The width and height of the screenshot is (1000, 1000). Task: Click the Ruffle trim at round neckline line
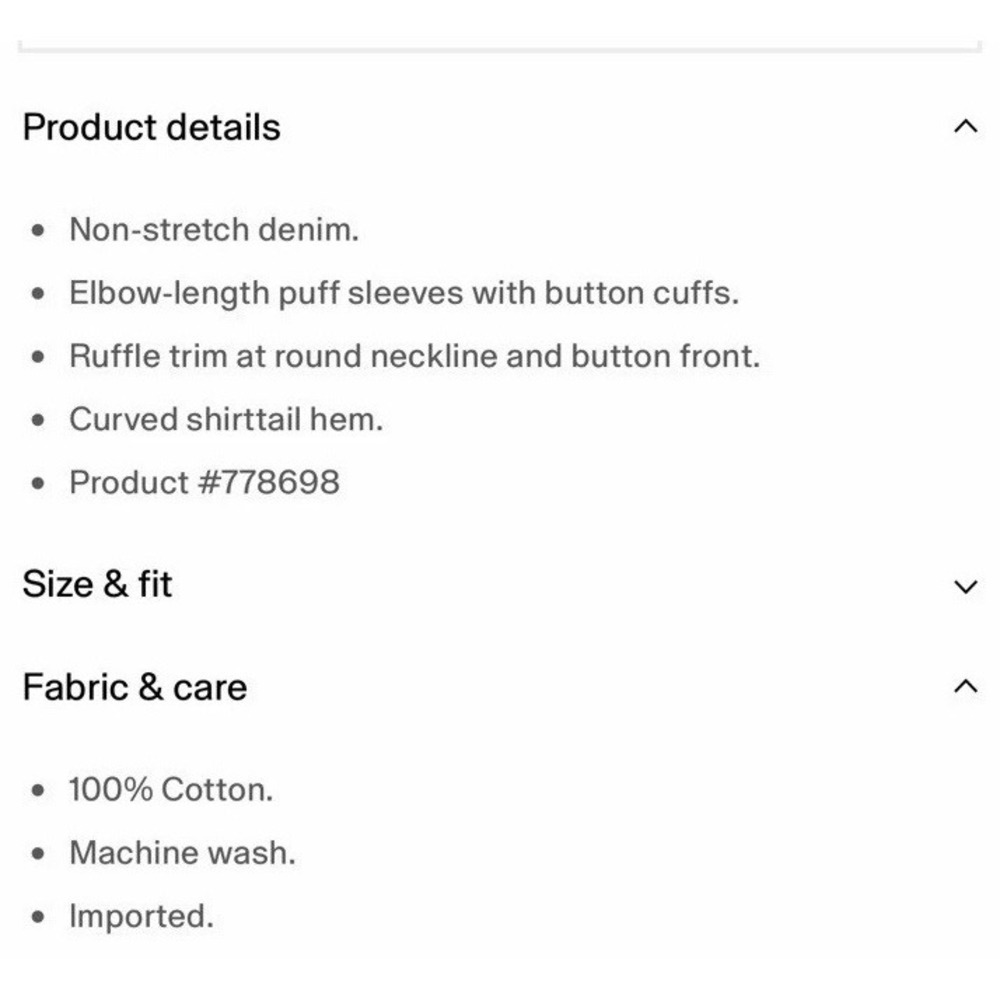(x=415, y=356)
